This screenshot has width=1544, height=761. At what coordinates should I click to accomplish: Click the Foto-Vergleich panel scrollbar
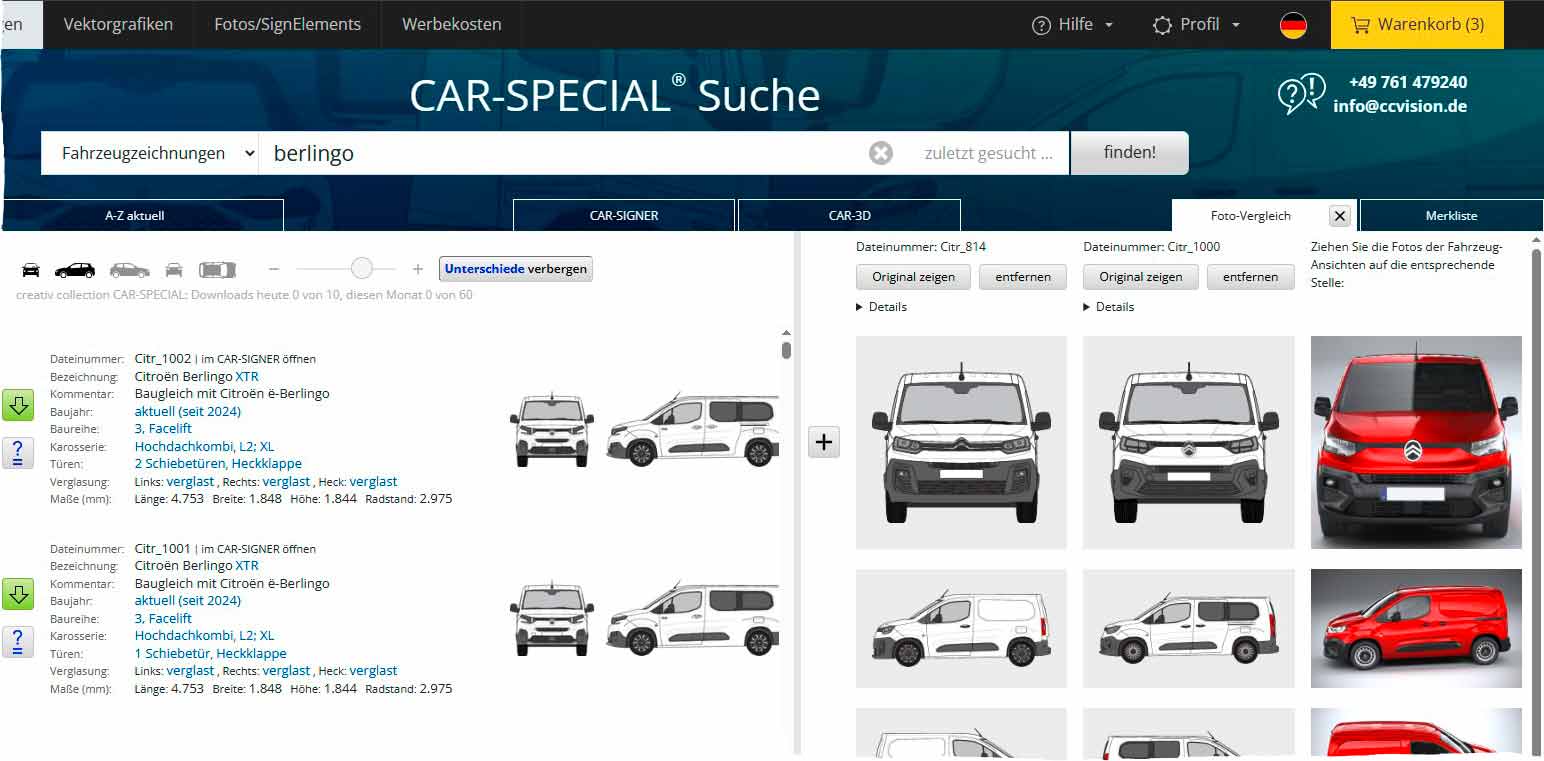1536,500
